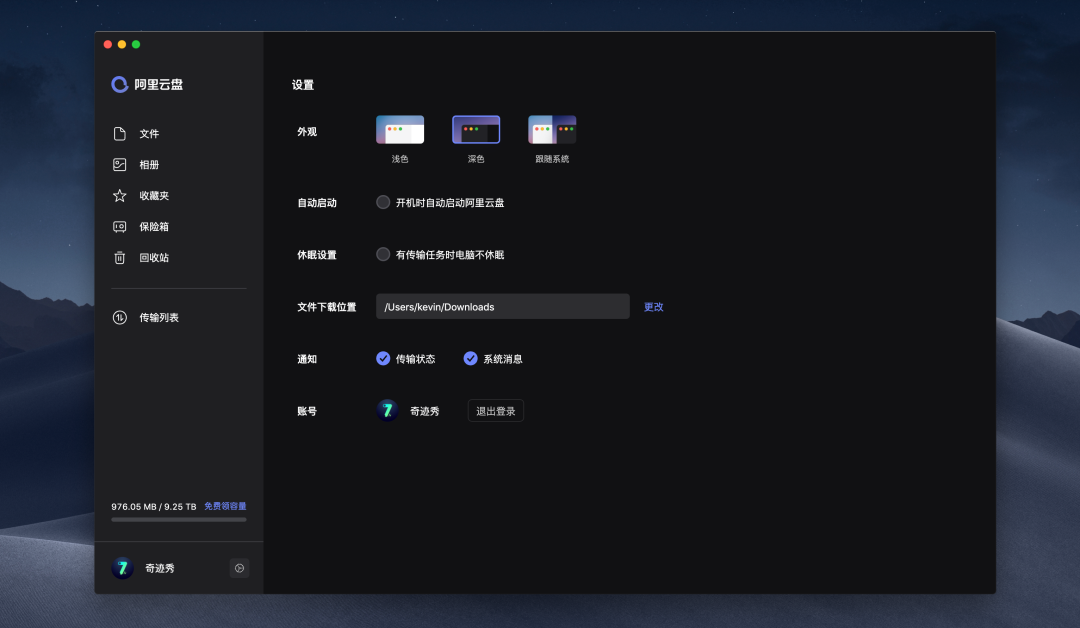Viewport: 1080px width, 628px height.
Task: Go to 收藏夹 in sidebar
Action: 154,196
